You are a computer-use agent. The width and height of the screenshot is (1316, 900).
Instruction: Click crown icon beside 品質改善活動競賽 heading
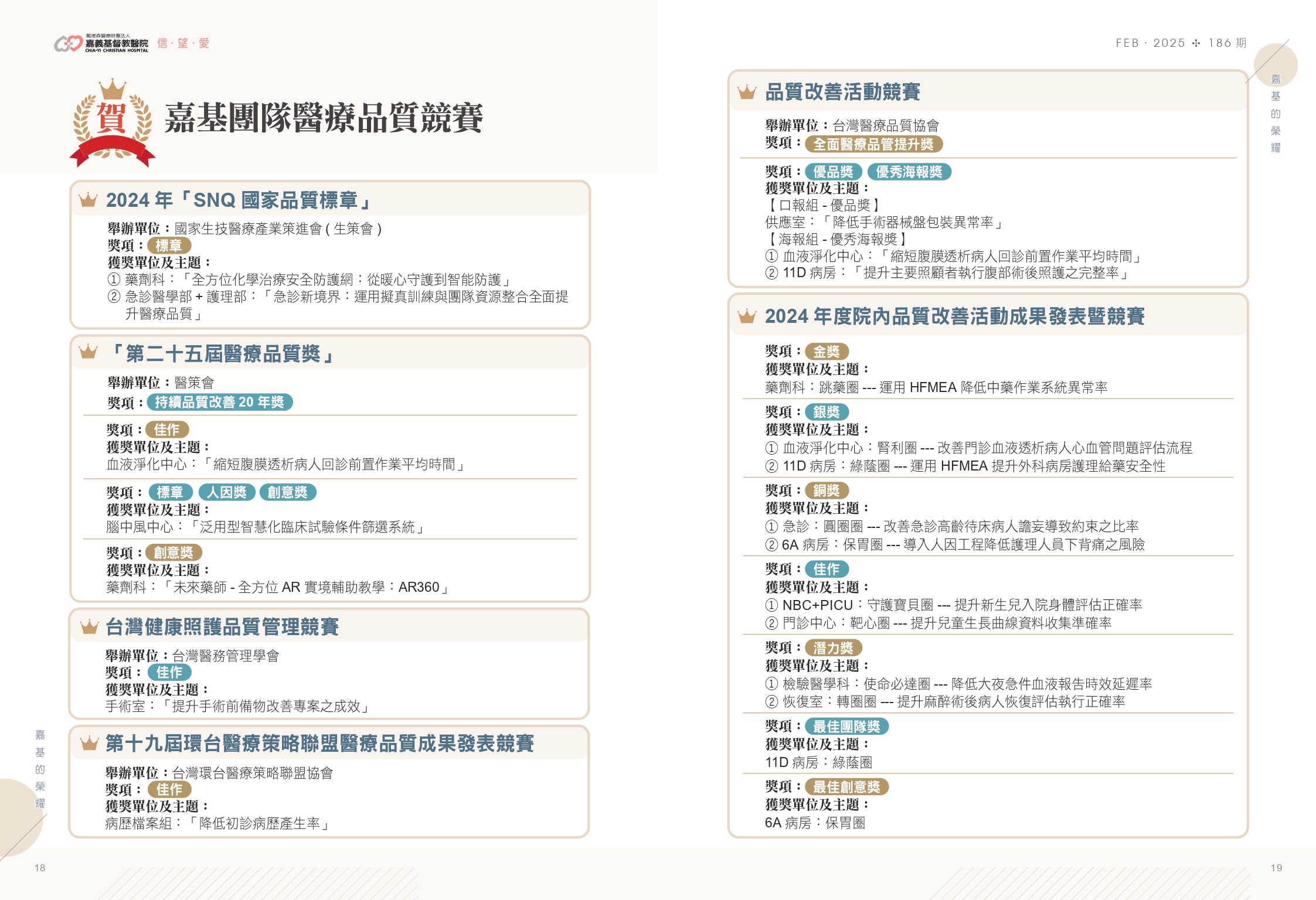(747, 92)
